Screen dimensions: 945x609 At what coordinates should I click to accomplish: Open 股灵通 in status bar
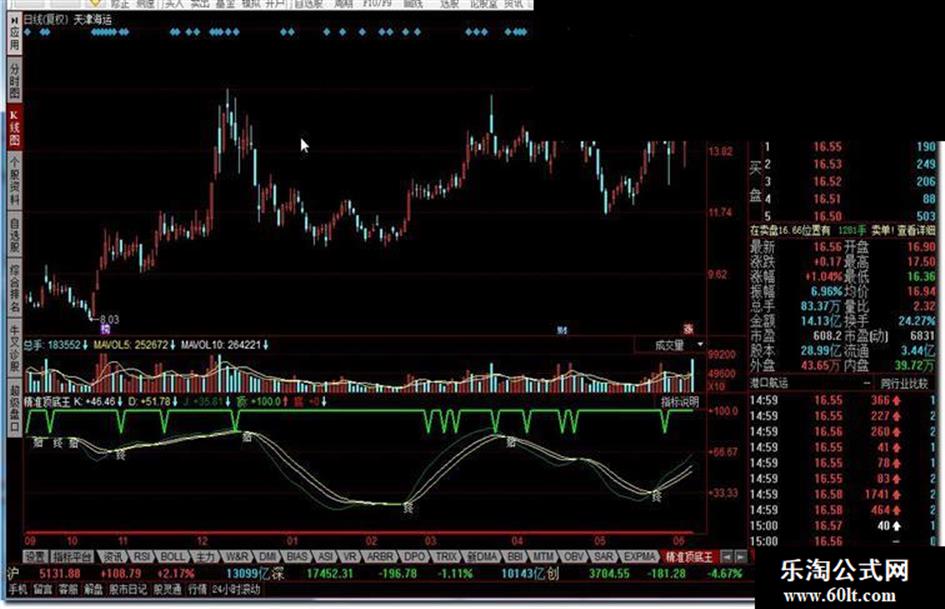[x=168, y=589]
